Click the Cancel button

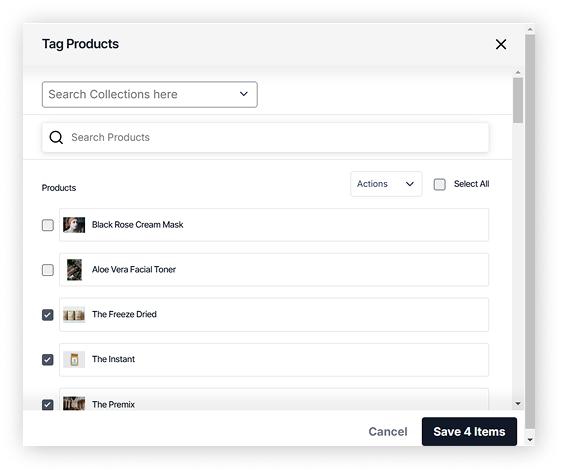point(388,431)
